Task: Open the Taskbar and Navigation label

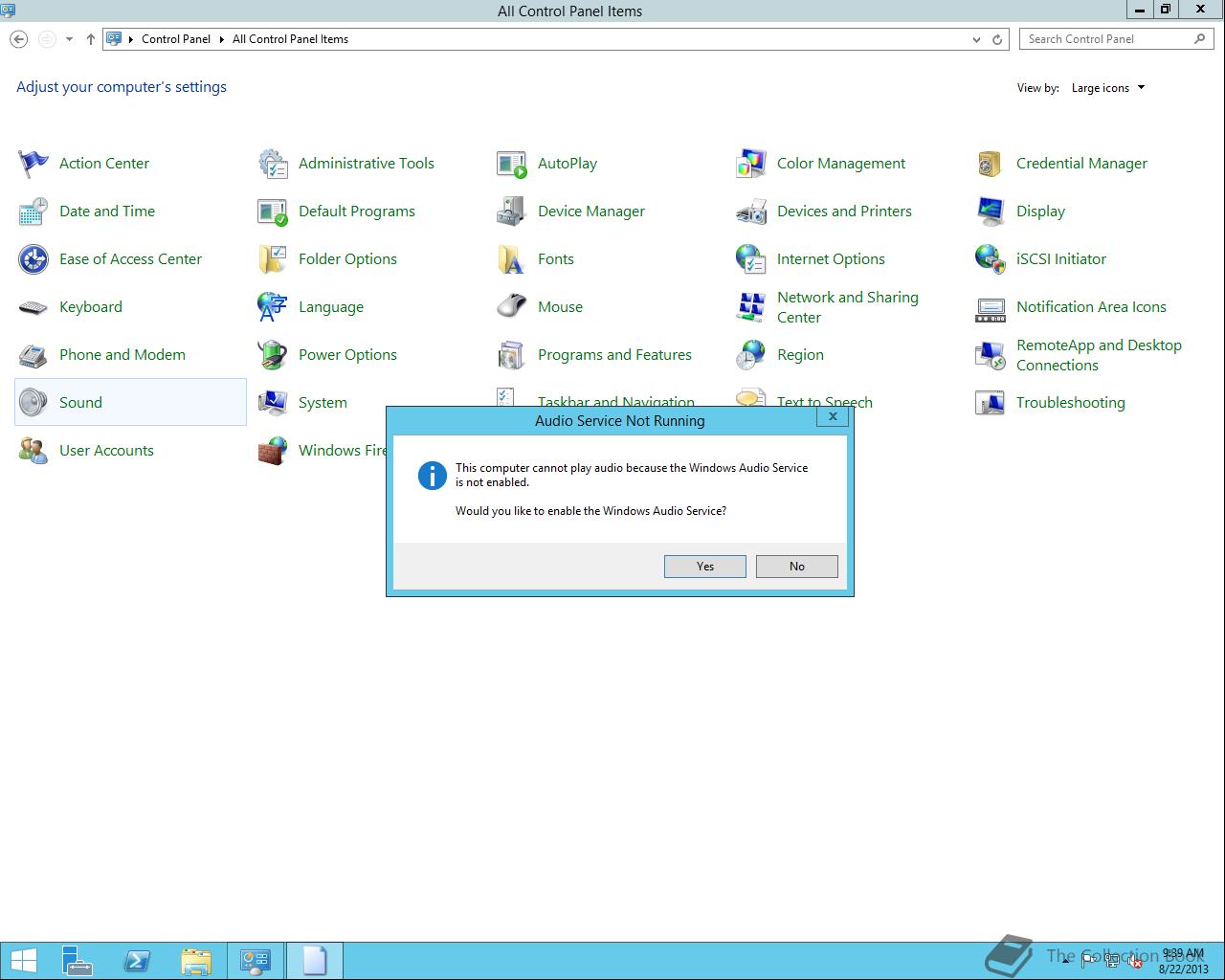Action: (616, 401)
